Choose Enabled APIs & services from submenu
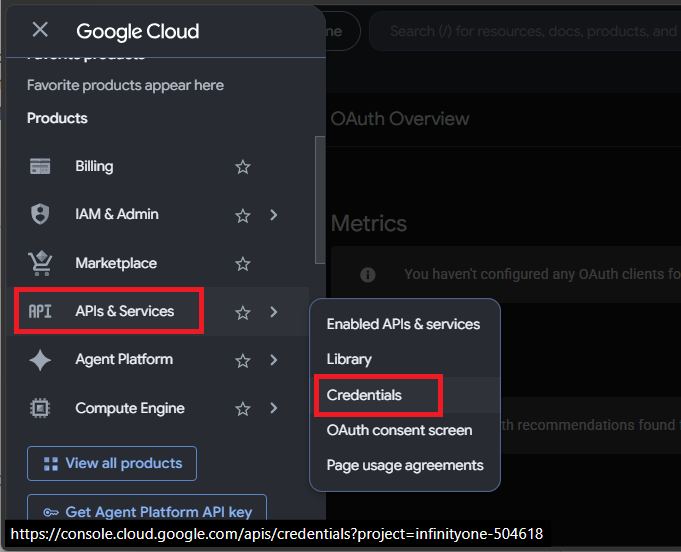681x552 pixels. point(403,324)
